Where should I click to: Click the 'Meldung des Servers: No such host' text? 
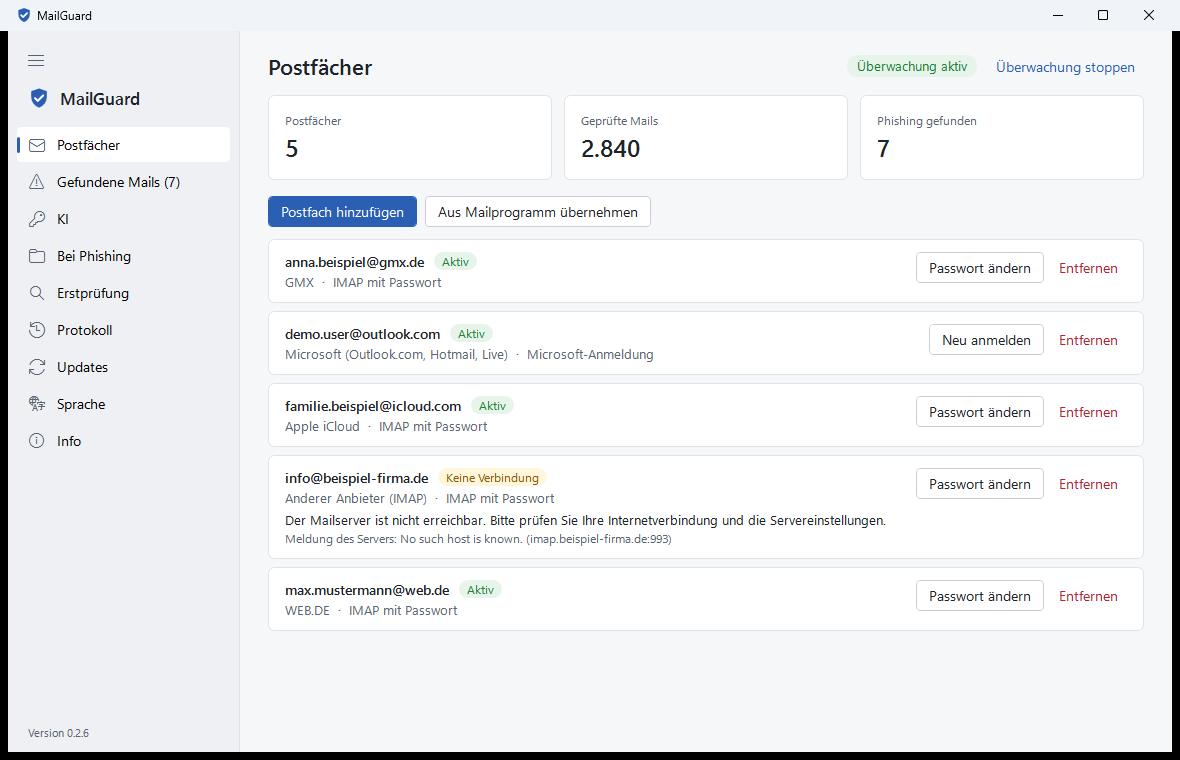(479, 540)
